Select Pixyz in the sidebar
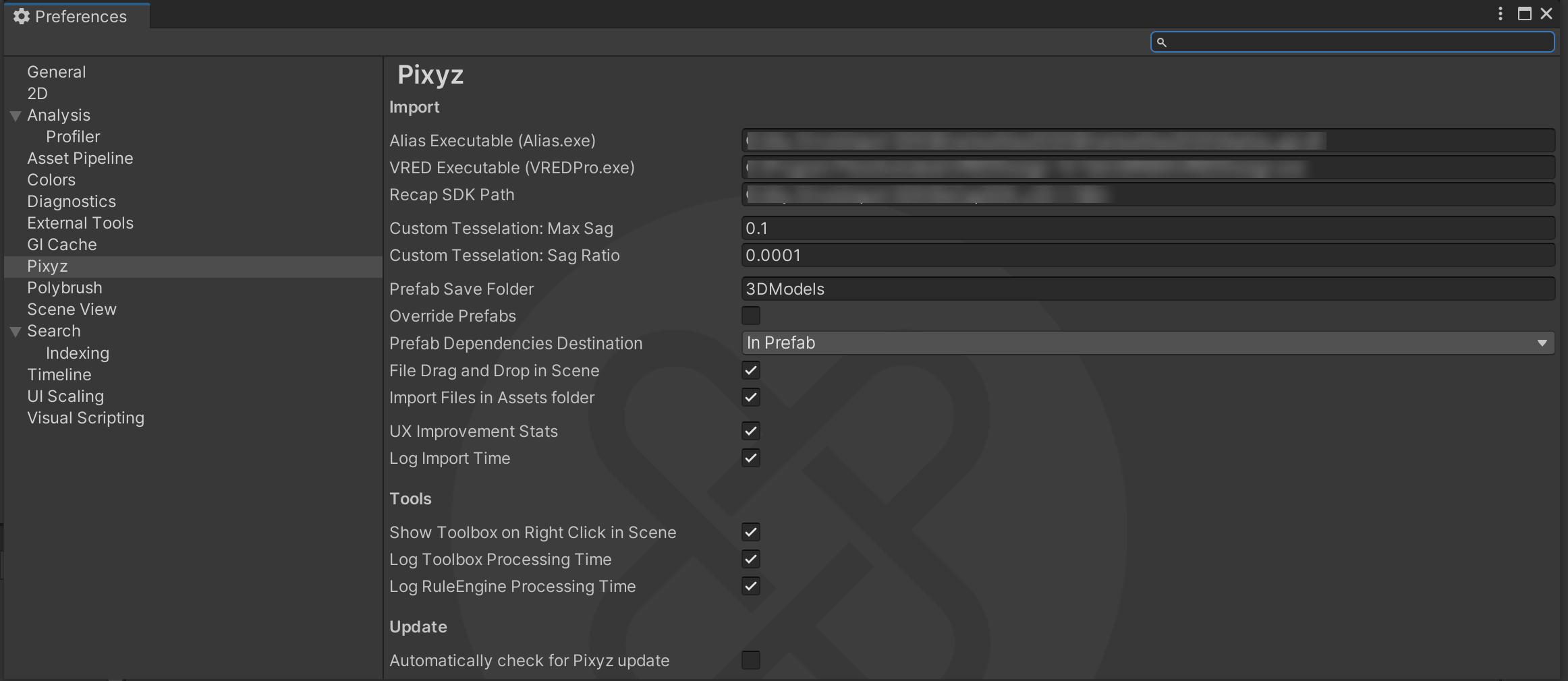 click(x=193, y=266)
